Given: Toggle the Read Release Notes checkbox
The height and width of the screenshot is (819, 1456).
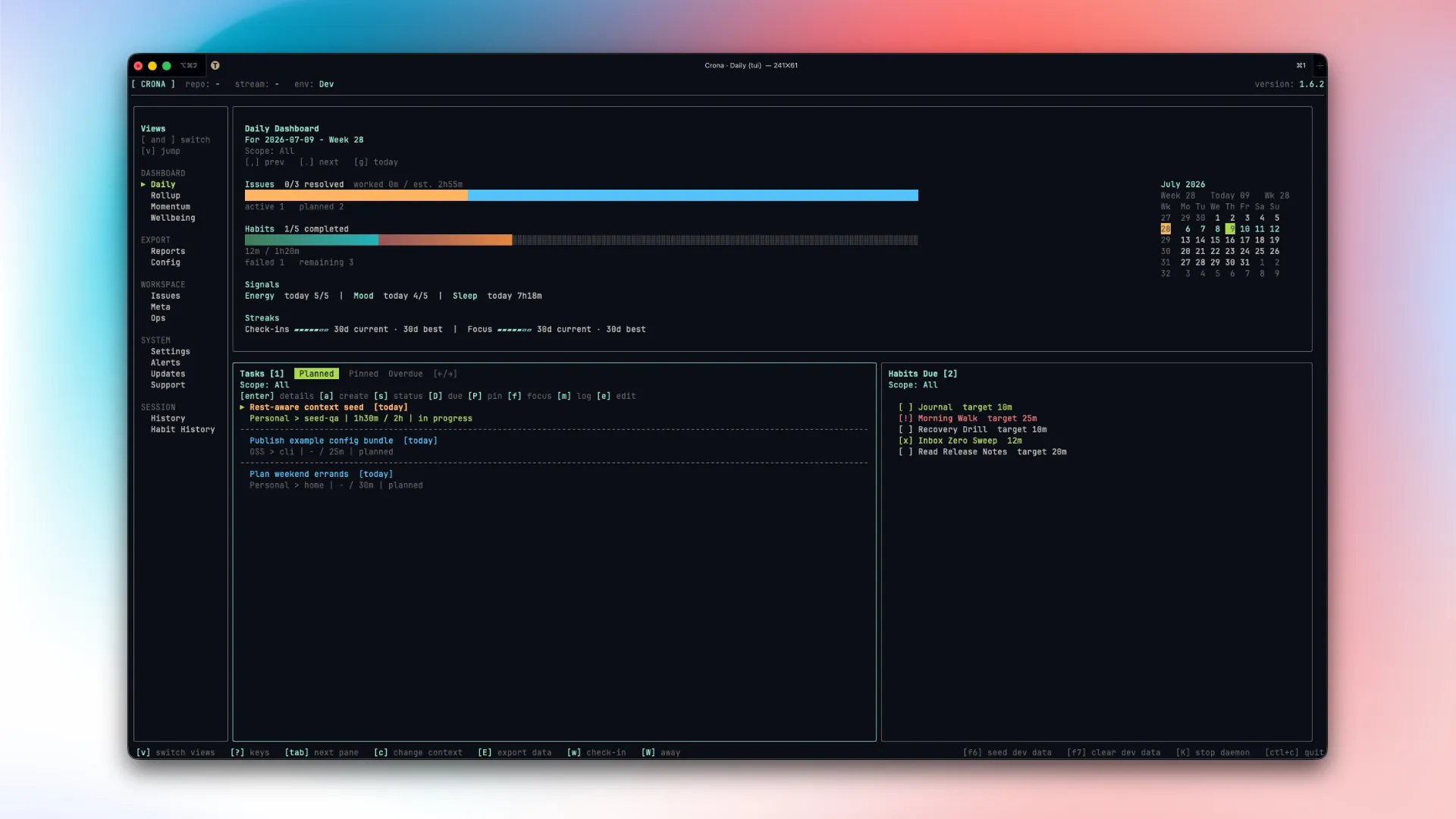Looking at the screenshot, I should [x=905, y=452].
